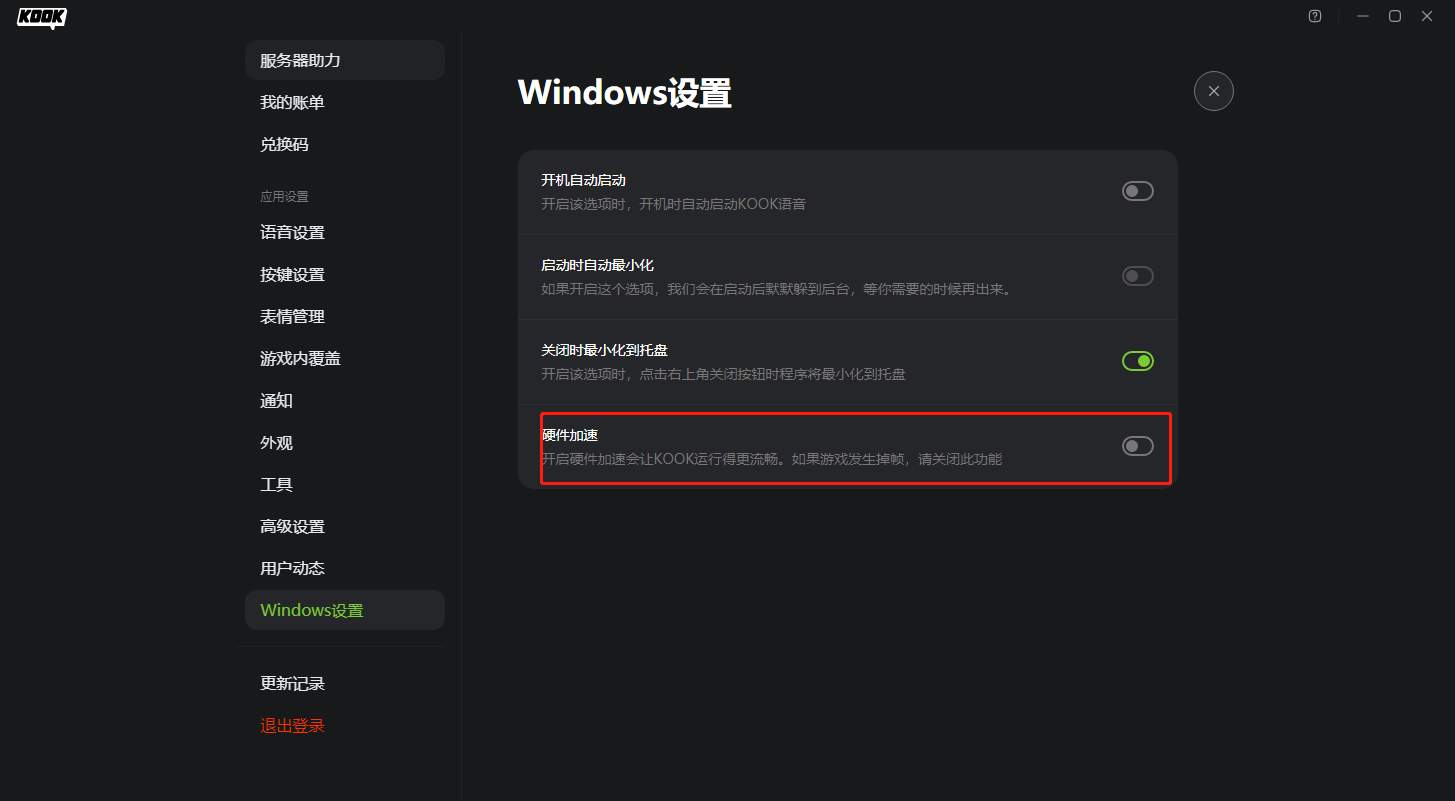This screenshot has width=1455, height=801.
Task: Enable 启动时自动最小化 switch
Action: (1137, 276)
